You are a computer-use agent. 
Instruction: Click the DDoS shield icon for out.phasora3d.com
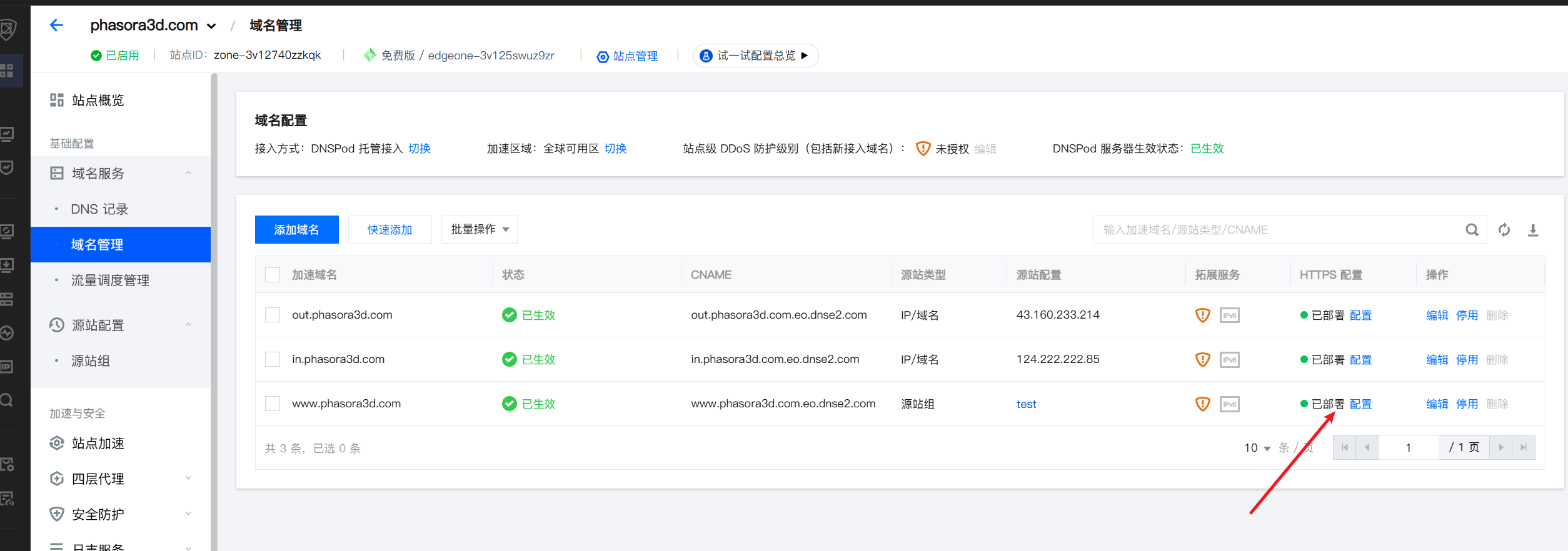pyautogui.click(x=1202, y=315)
